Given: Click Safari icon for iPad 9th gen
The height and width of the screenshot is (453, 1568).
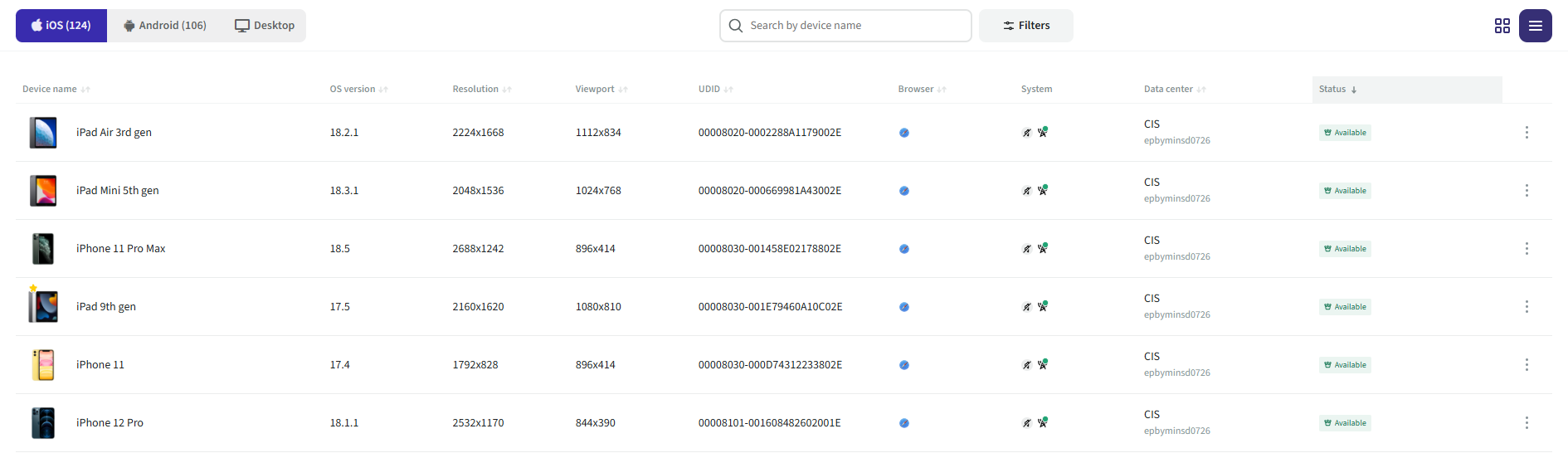Looking at the screenshot, I should [x=904, y=307].
